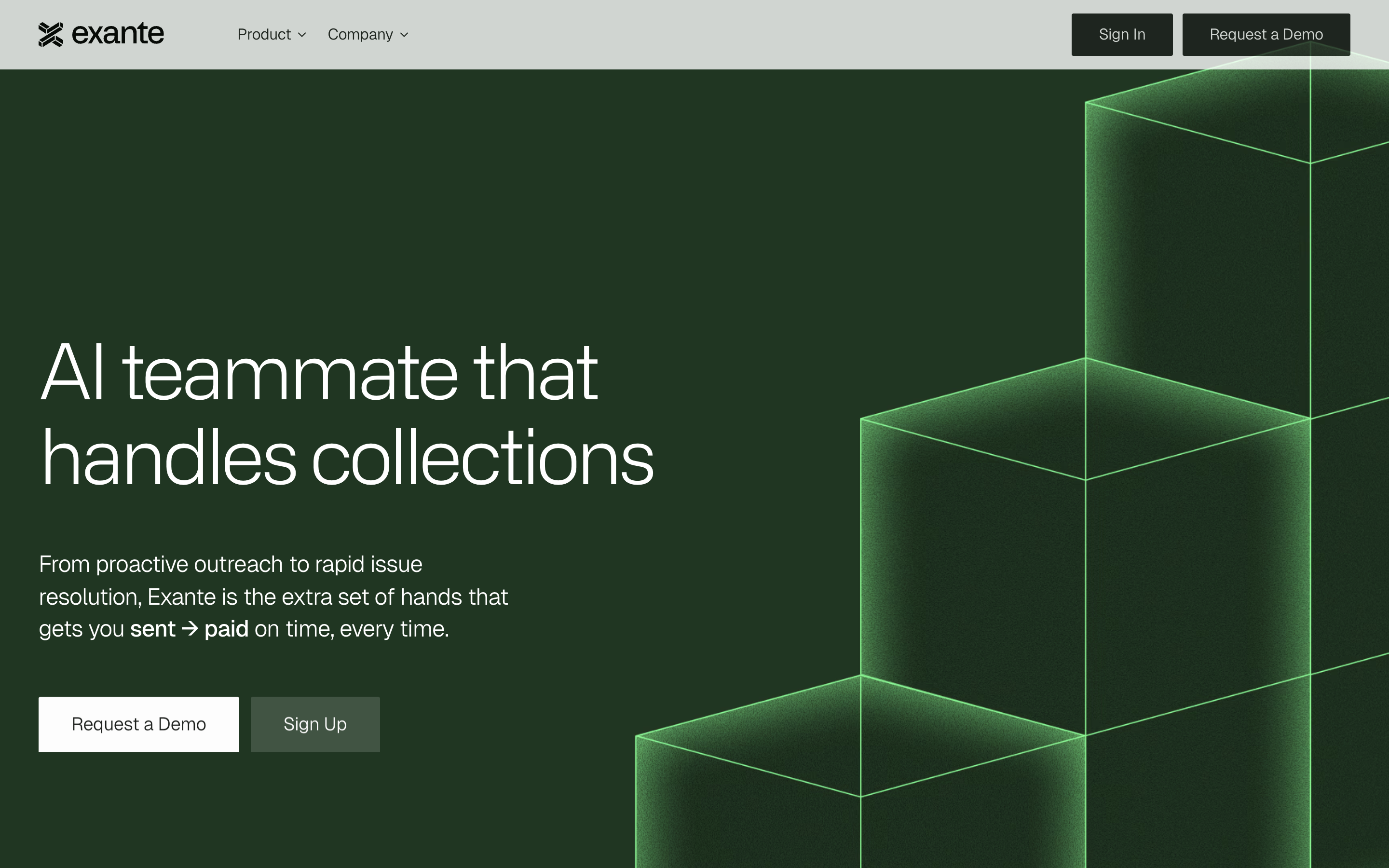Click the bold "sent → paid" text

click(x=190, y=629)
